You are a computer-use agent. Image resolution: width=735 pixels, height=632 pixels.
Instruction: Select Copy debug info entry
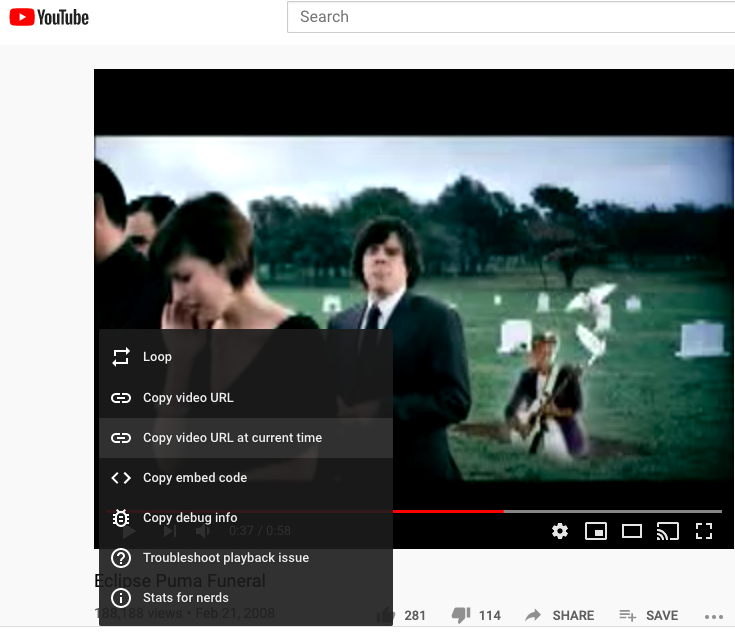coord(246,518)
